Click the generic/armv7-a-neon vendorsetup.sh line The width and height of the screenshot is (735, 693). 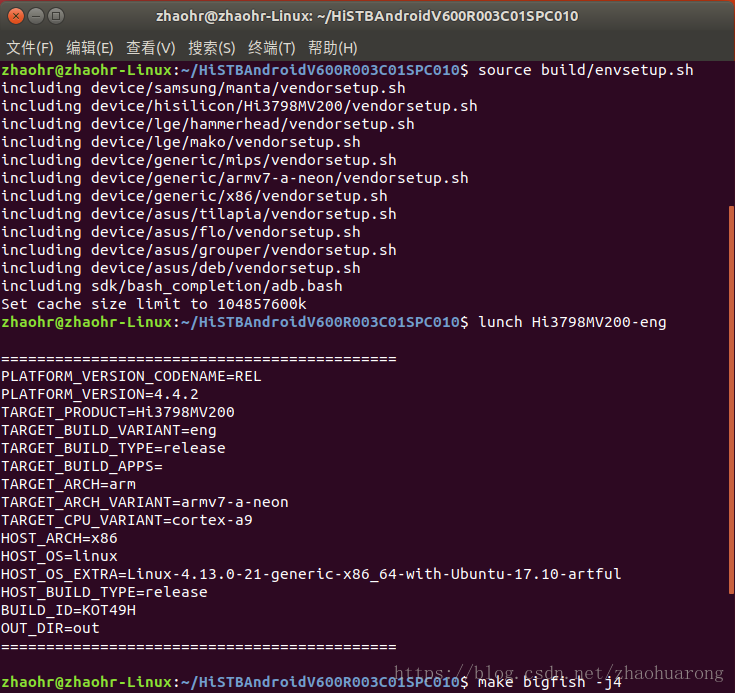pyautogui.click(x=235, y=178)
